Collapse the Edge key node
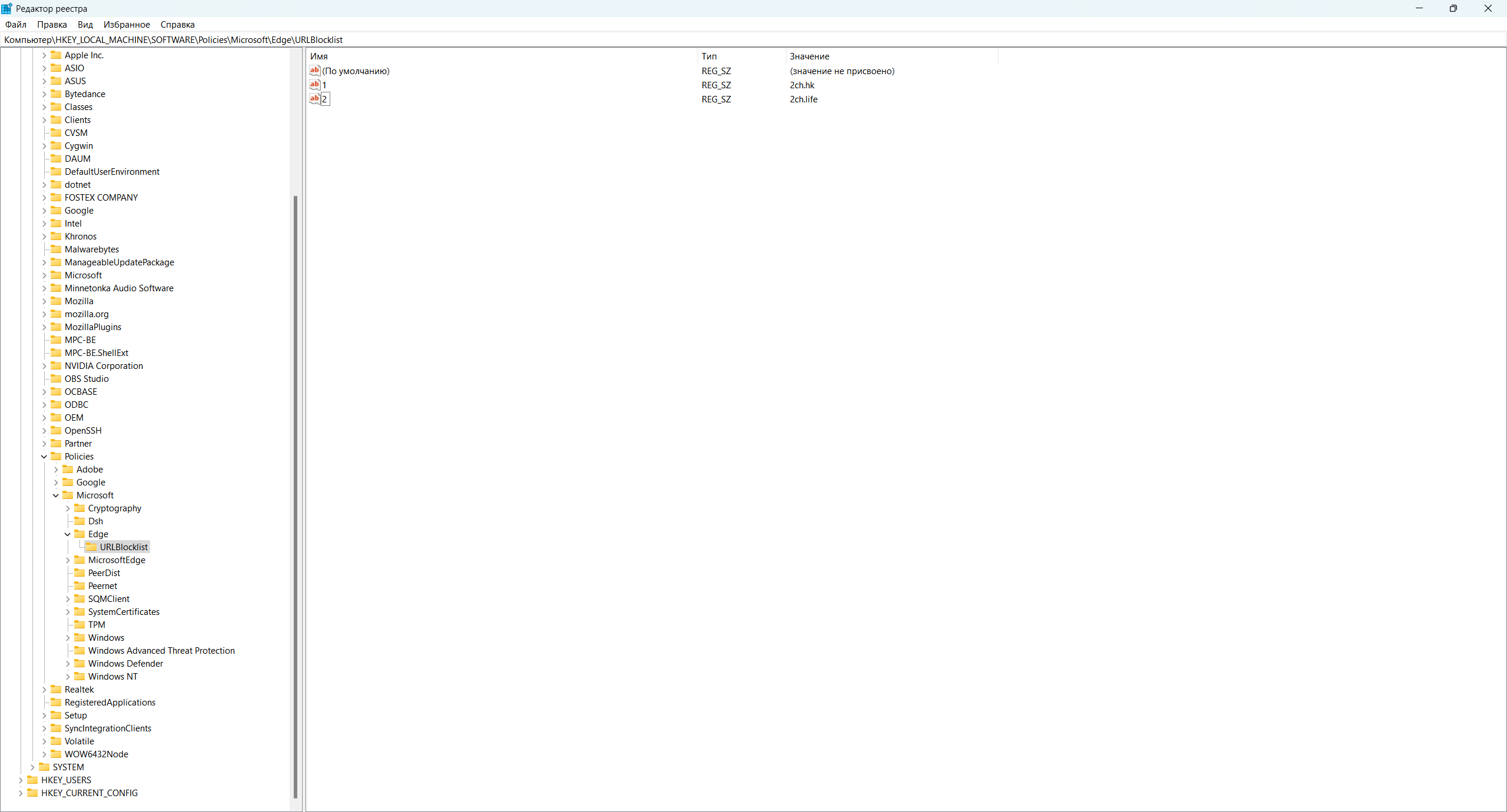The image size is (1507, 812). point(68,534)
